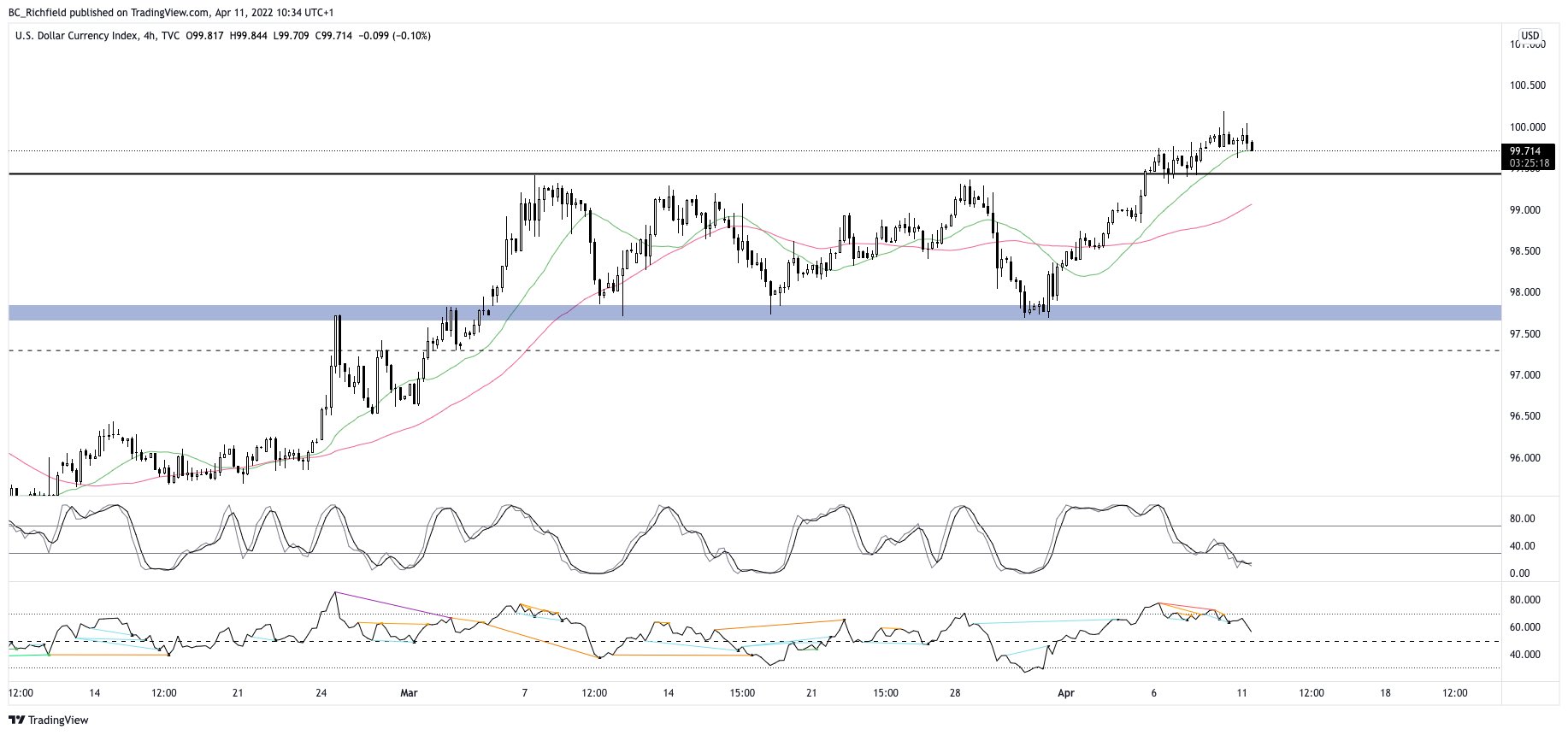Select the dashed horizontal line below blue zone

pyautogui.click(x=769, y=350)
